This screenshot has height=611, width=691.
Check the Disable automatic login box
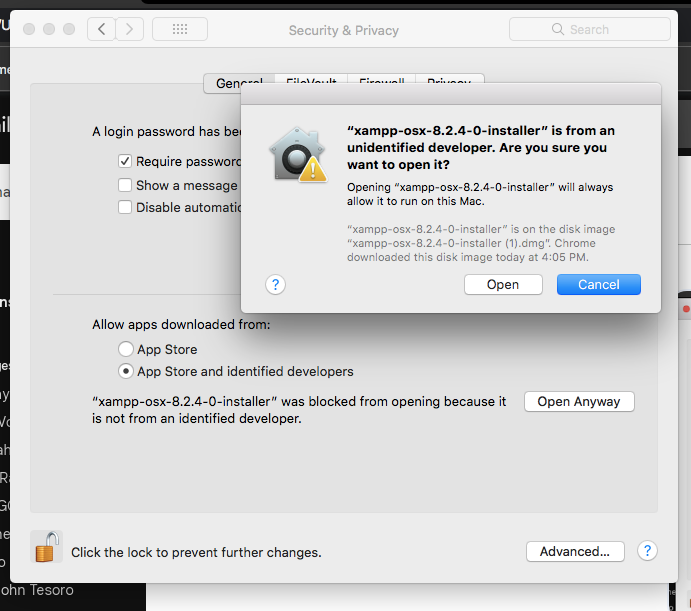click(x=125, y=207)
